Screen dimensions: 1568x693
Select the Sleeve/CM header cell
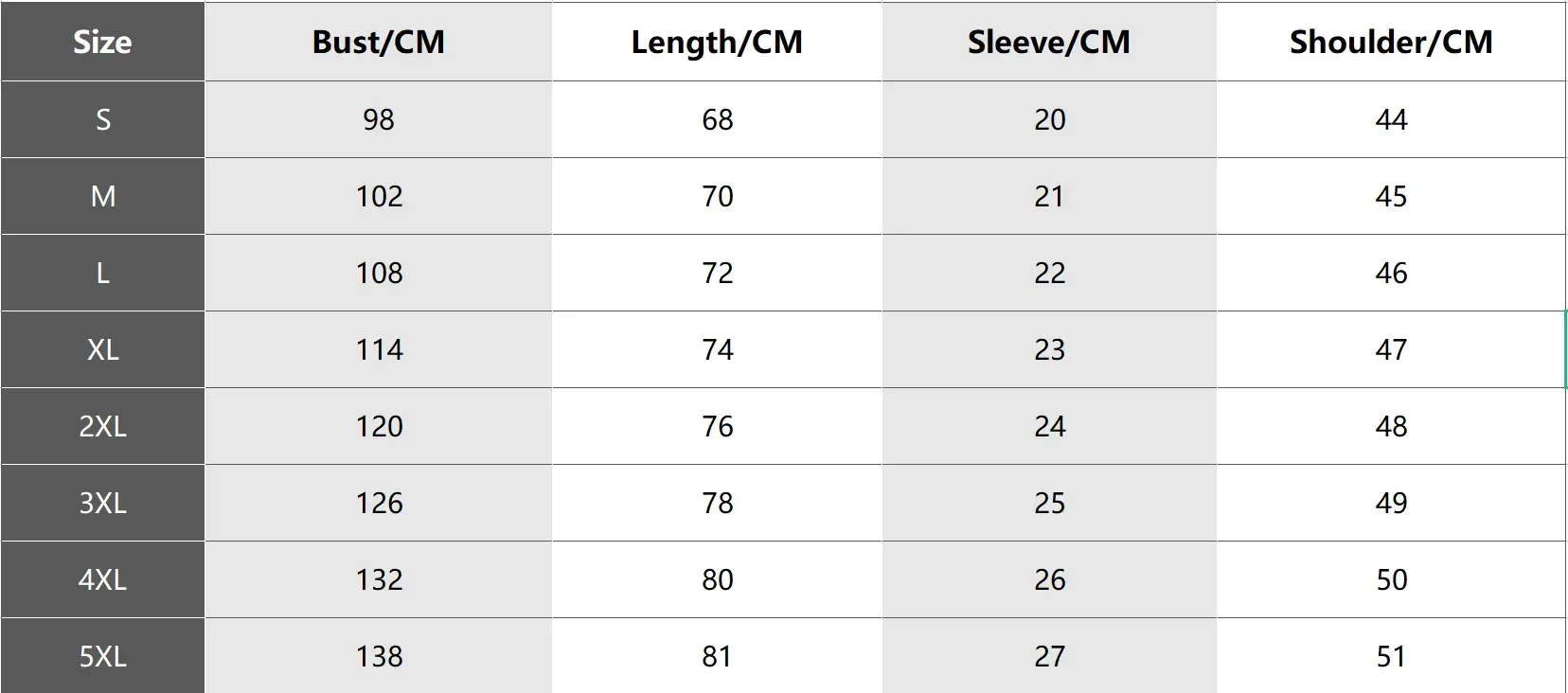point(1049,42)
